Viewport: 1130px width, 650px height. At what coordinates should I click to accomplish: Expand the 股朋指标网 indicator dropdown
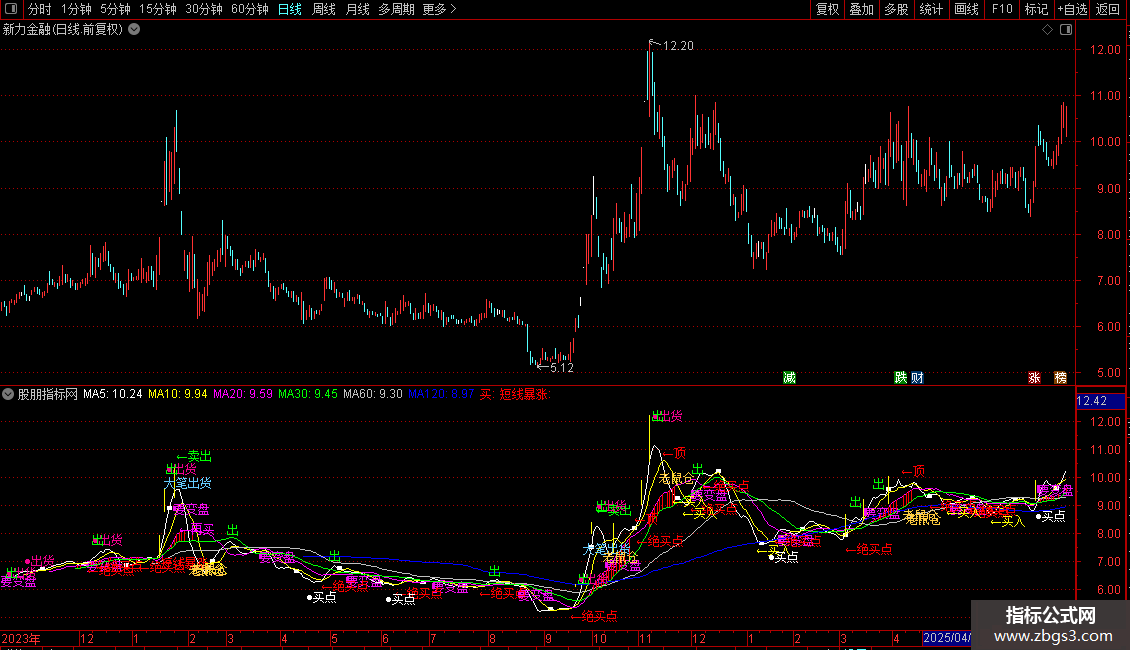point(8,394)
